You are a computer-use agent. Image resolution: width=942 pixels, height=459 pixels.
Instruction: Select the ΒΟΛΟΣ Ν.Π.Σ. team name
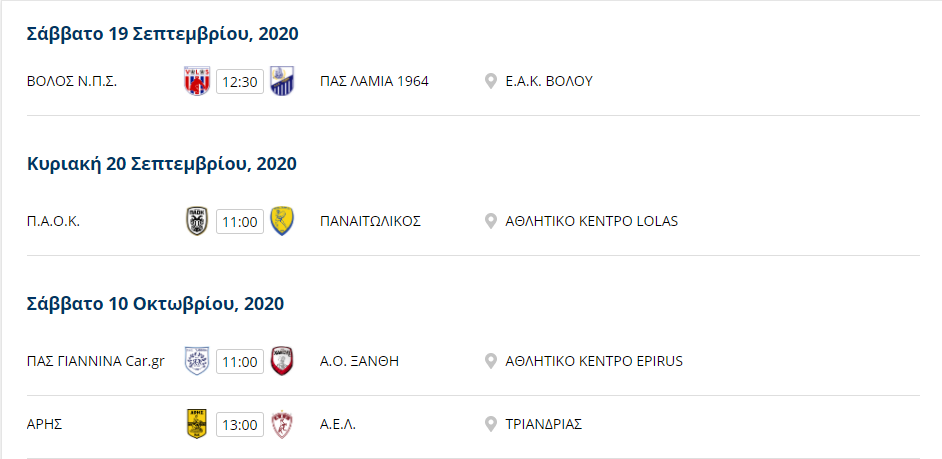click(x=72, y=82)
